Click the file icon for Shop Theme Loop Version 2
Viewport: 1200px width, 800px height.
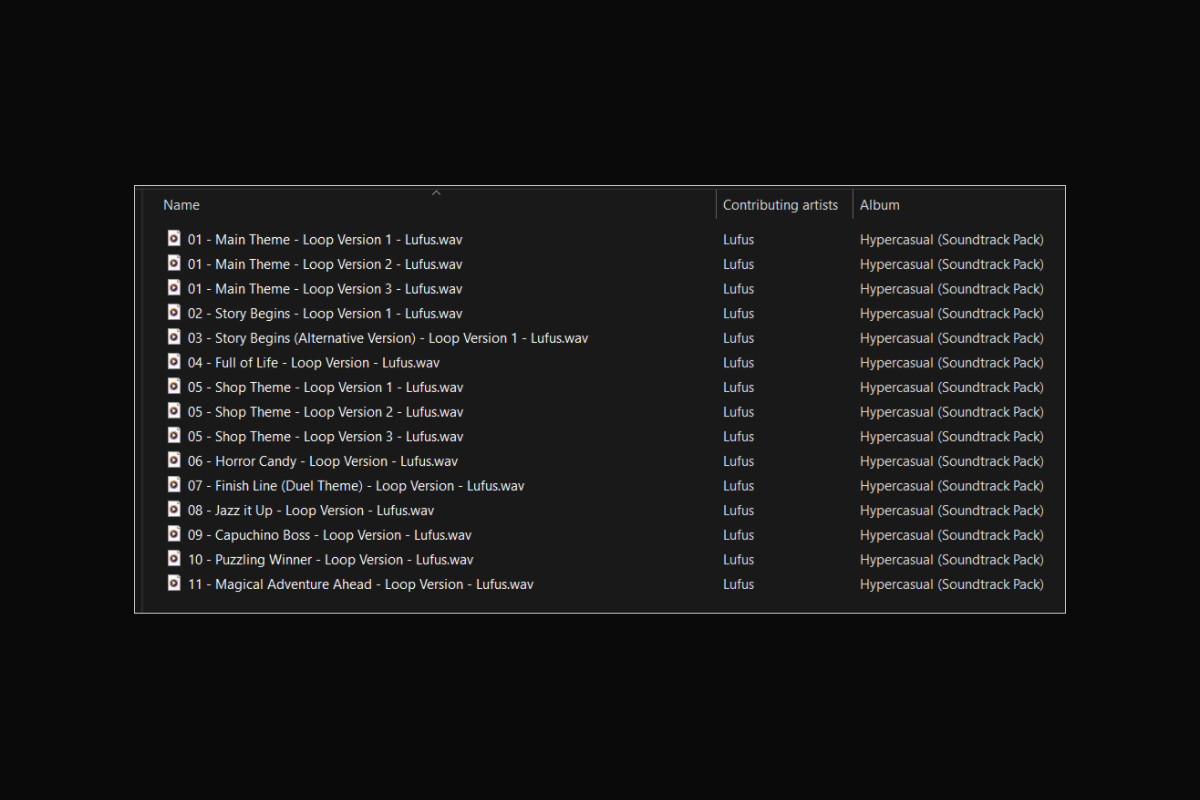click(x=174, y=412)
